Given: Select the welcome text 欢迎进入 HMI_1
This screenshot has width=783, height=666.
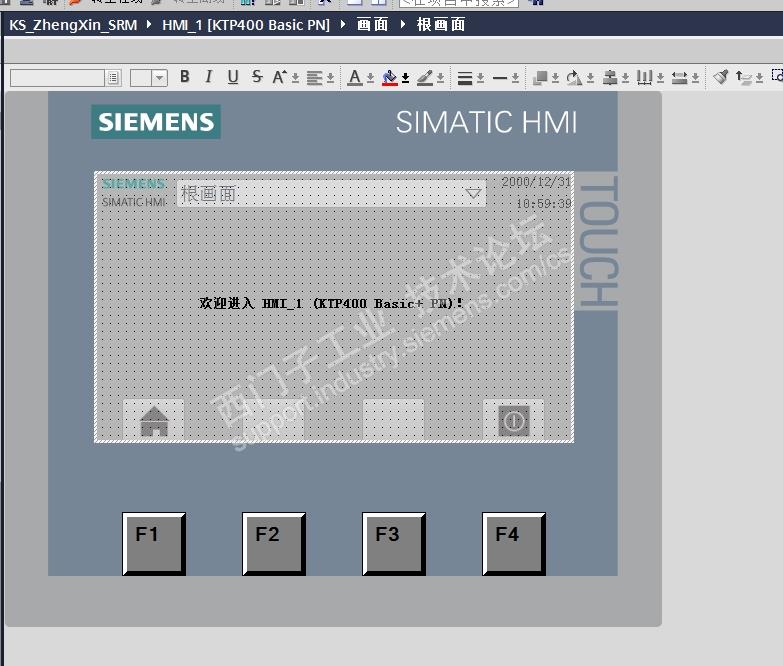Looking at the screenshot, I should (331, 303).
